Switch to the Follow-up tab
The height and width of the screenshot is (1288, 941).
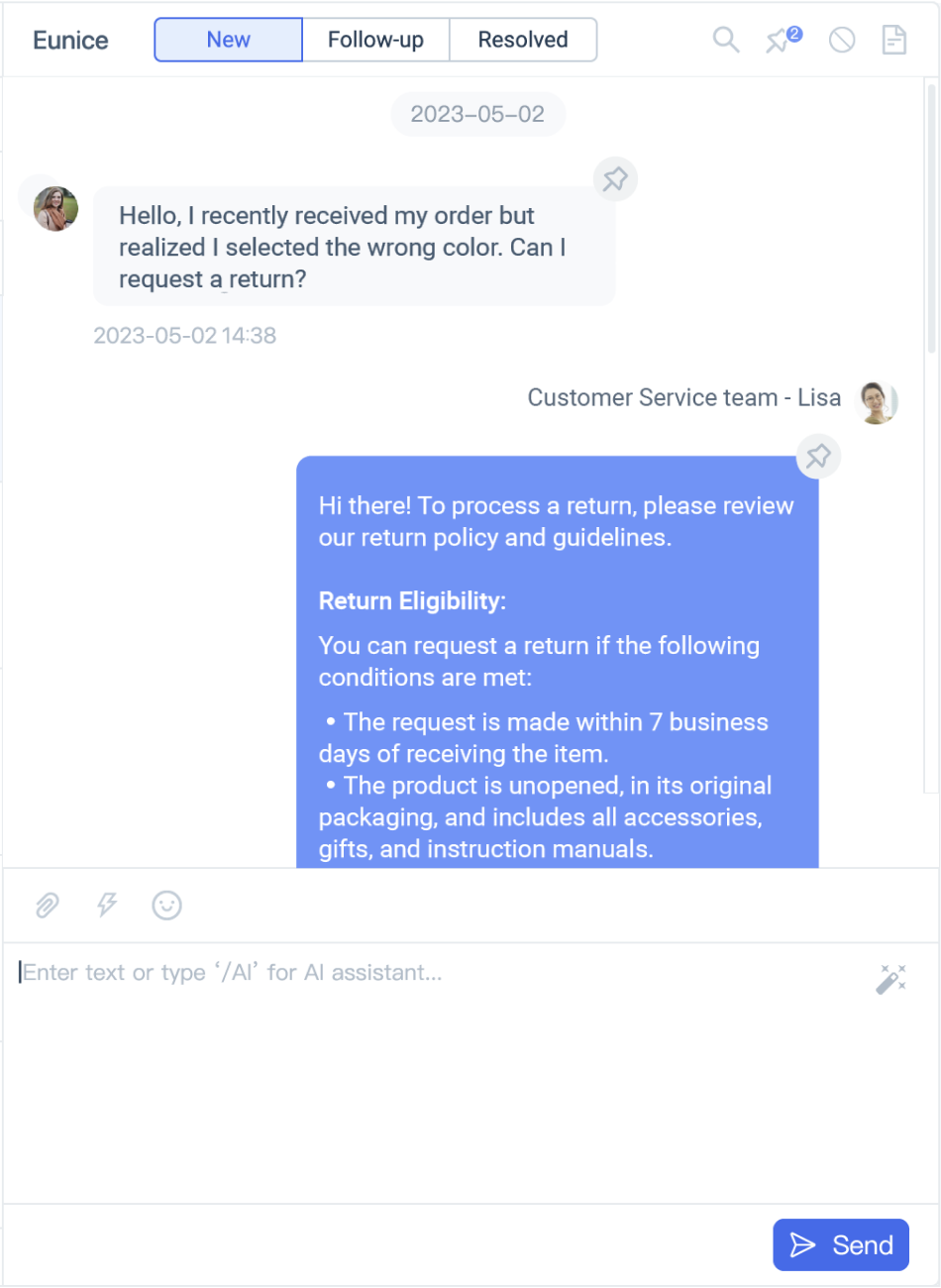pyautogui.click(x=375, y=40)
